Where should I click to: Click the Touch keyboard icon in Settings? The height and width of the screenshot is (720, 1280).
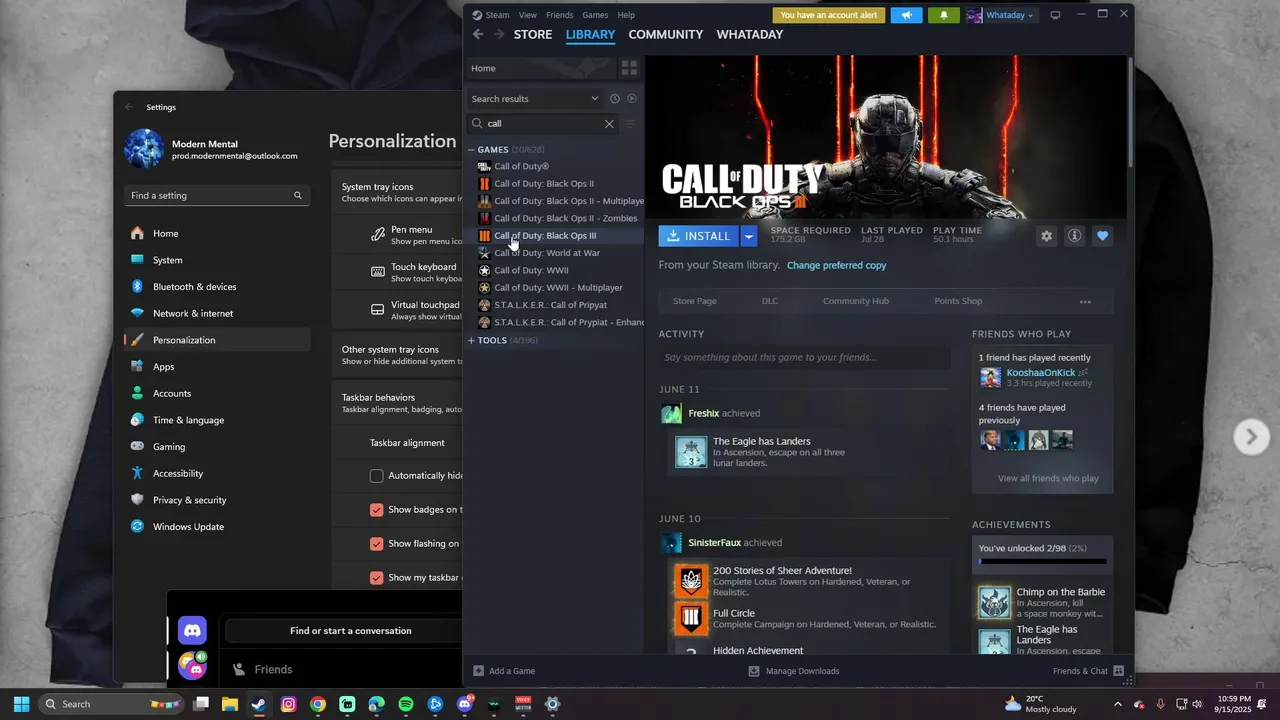tap(378, 272)
